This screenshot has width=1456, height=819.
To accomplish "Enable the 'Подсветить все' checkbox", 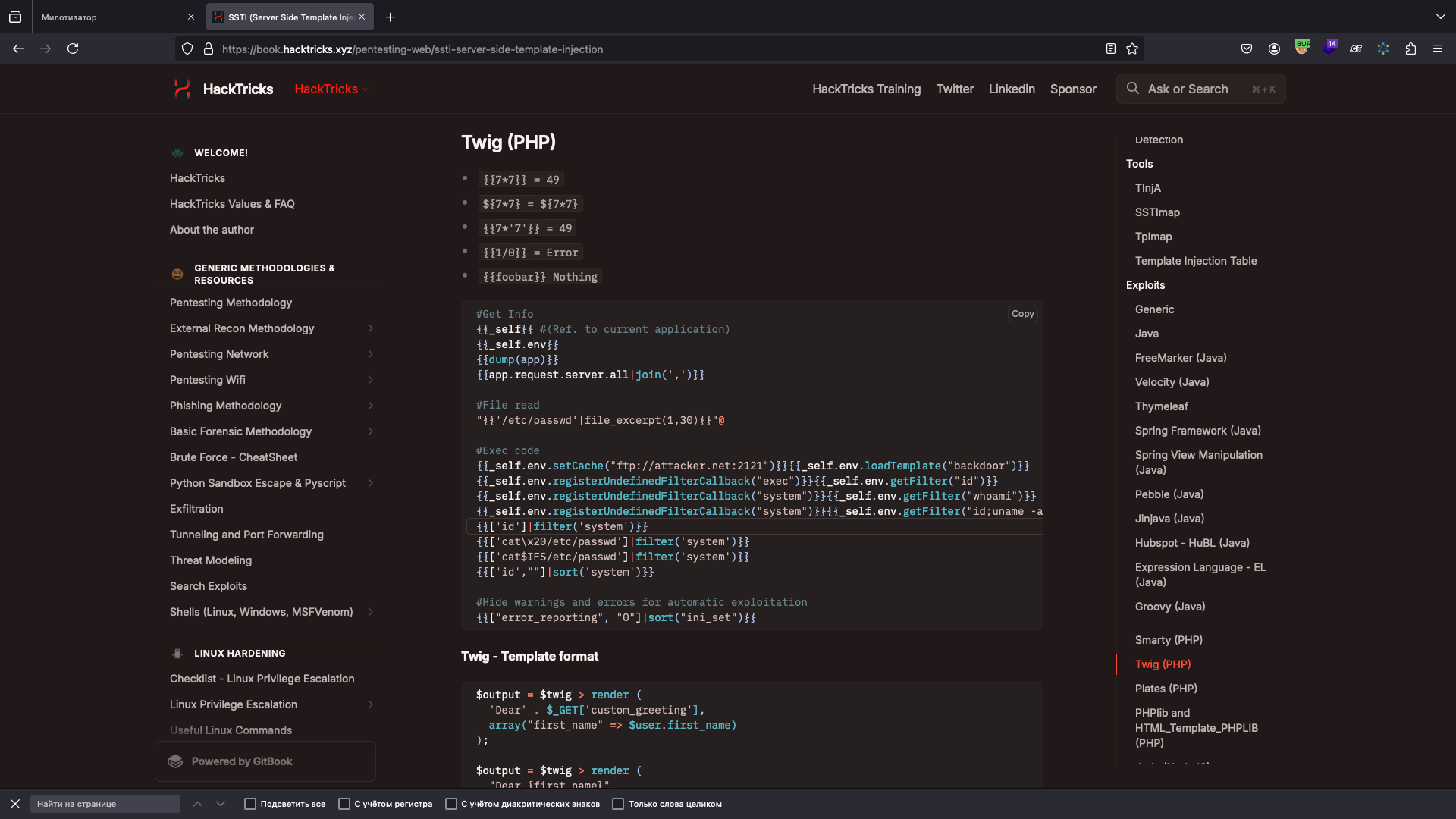I will click(250, 804).
